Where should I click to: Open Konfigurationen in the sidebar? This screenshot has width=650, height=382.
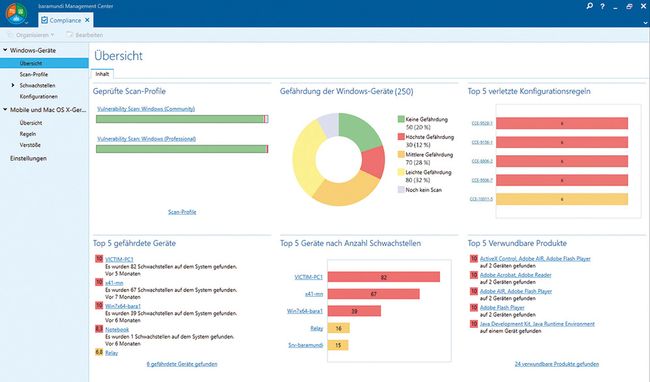39,96
